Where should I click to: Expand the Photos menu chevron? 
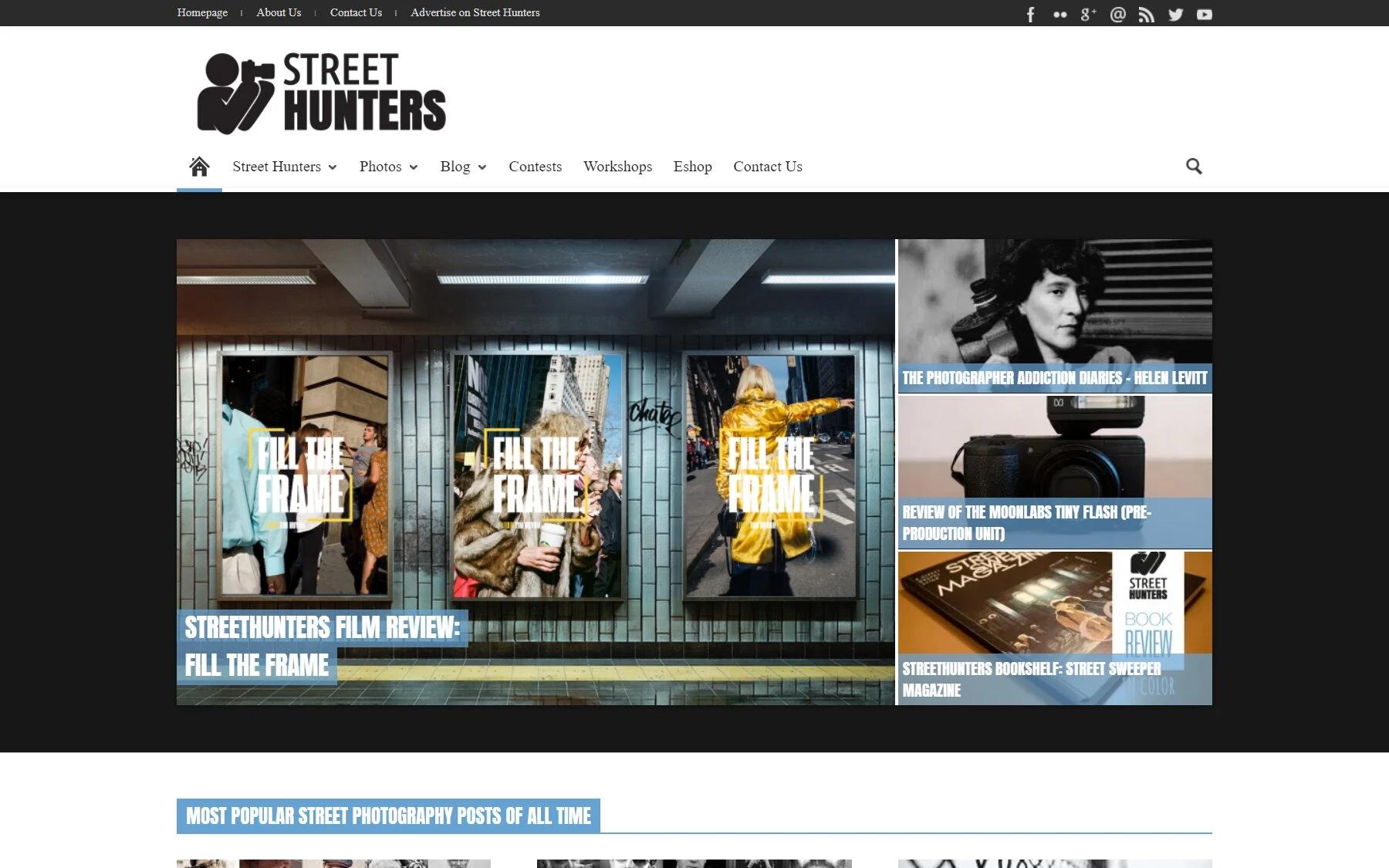(x=414, y=167)
